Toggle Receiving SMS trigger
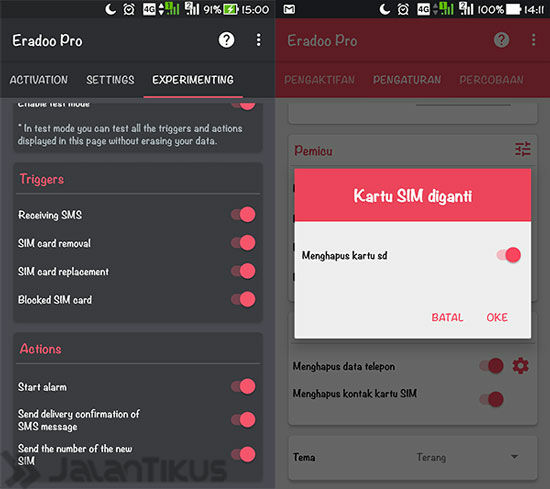The image size is (550, 489). pos(243,214)
